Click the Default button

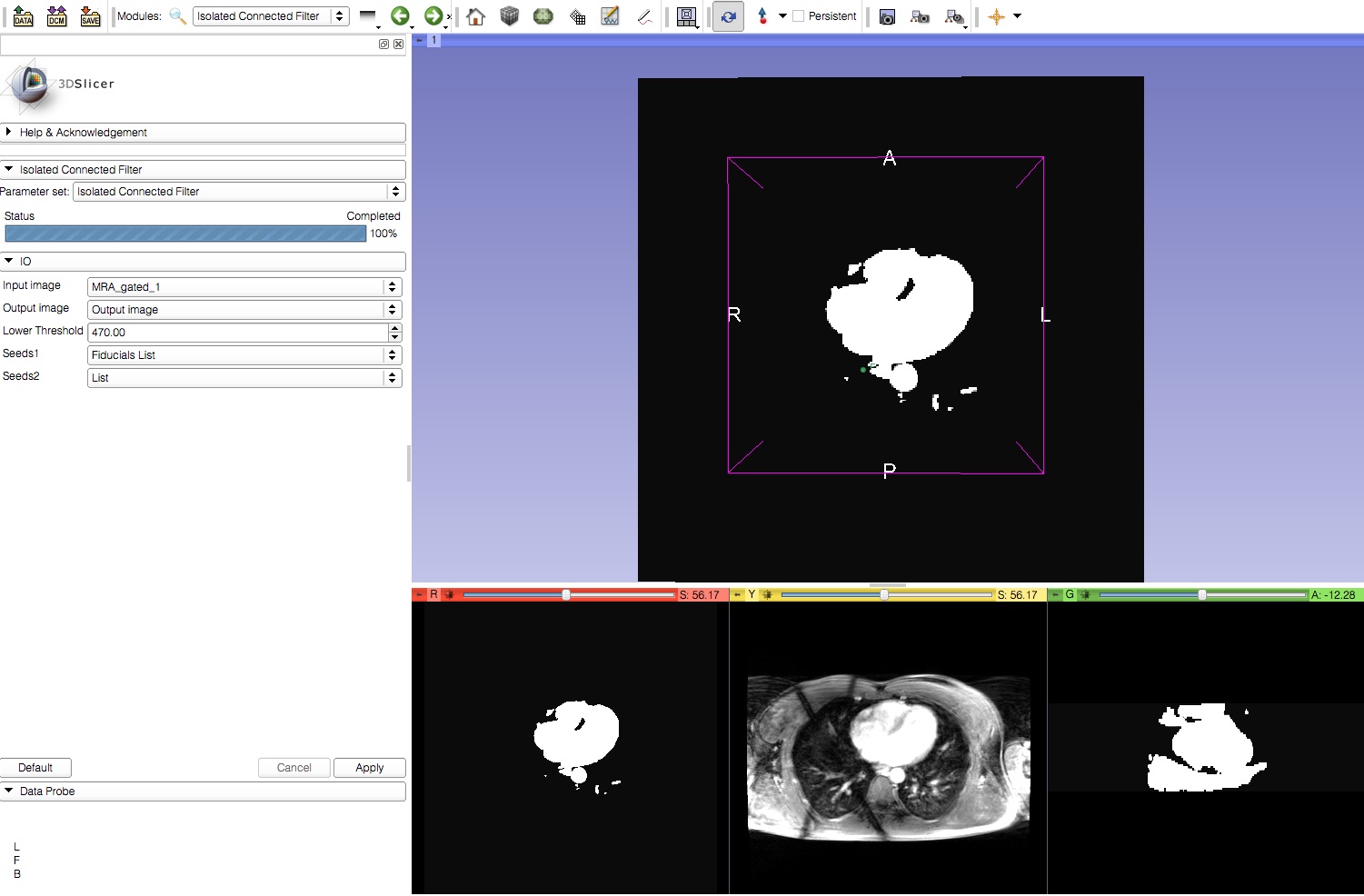point(35,768)
